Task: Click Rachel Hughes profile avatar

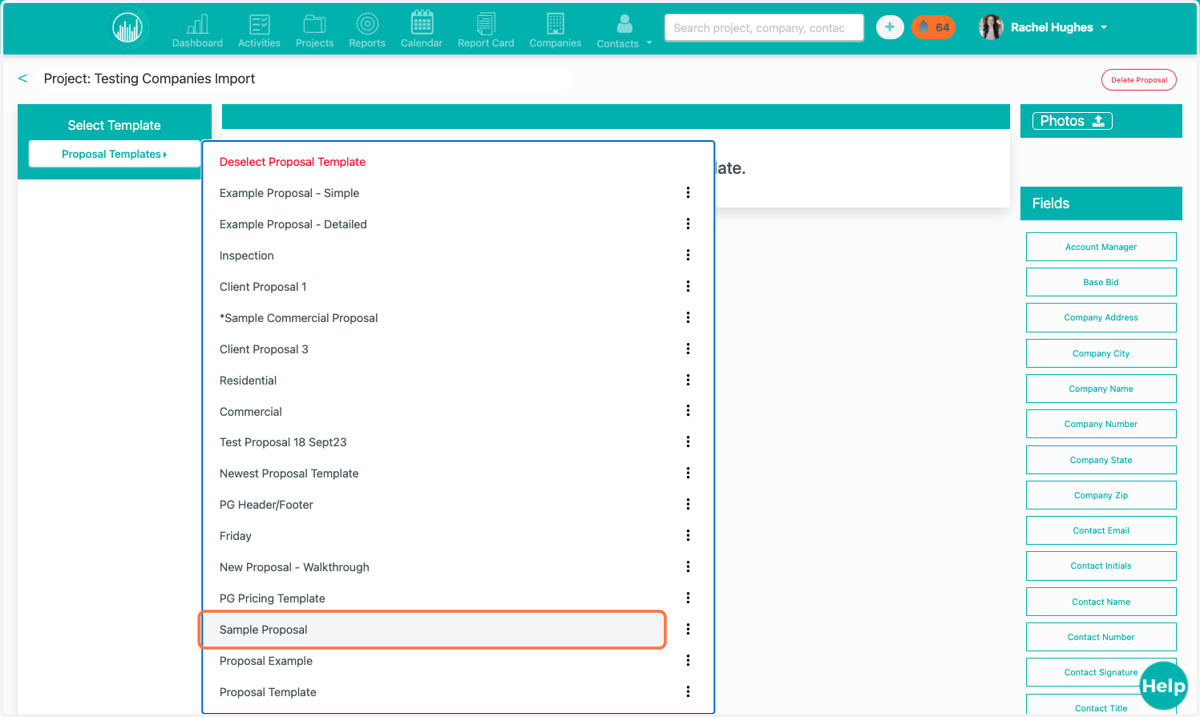Action: click(x=990, y=28)
